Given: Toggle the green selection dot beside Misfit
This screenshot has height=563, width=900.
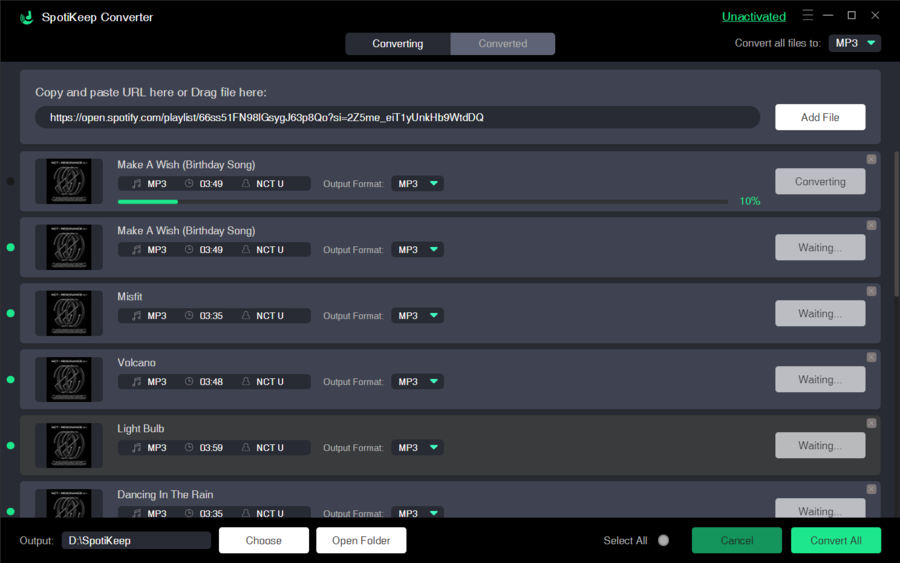Looking at the screenshot, I should [x=10, y=314].
